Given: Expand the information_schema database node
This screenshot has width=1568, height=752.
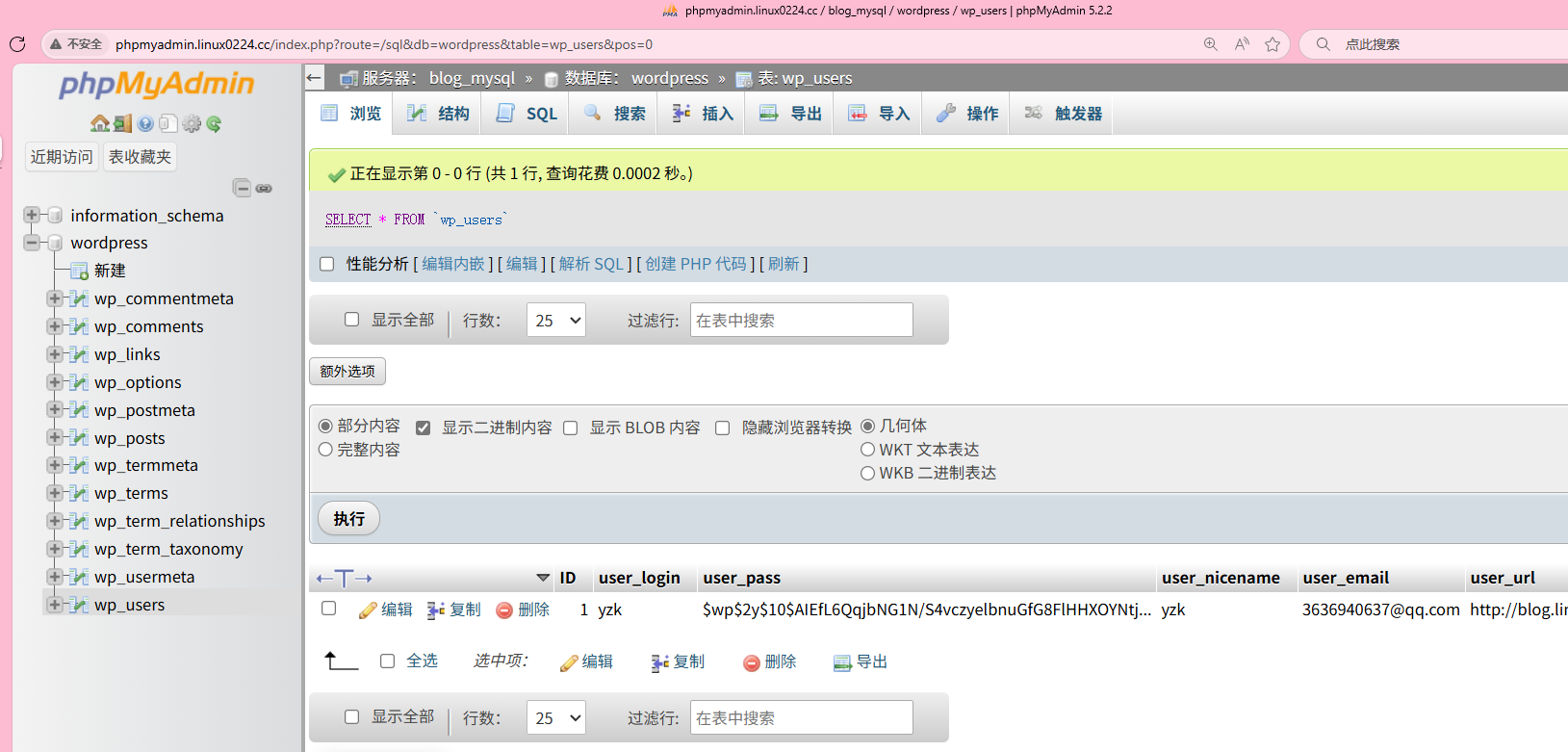Looking at the screenshot, I should tap(32, 215).
